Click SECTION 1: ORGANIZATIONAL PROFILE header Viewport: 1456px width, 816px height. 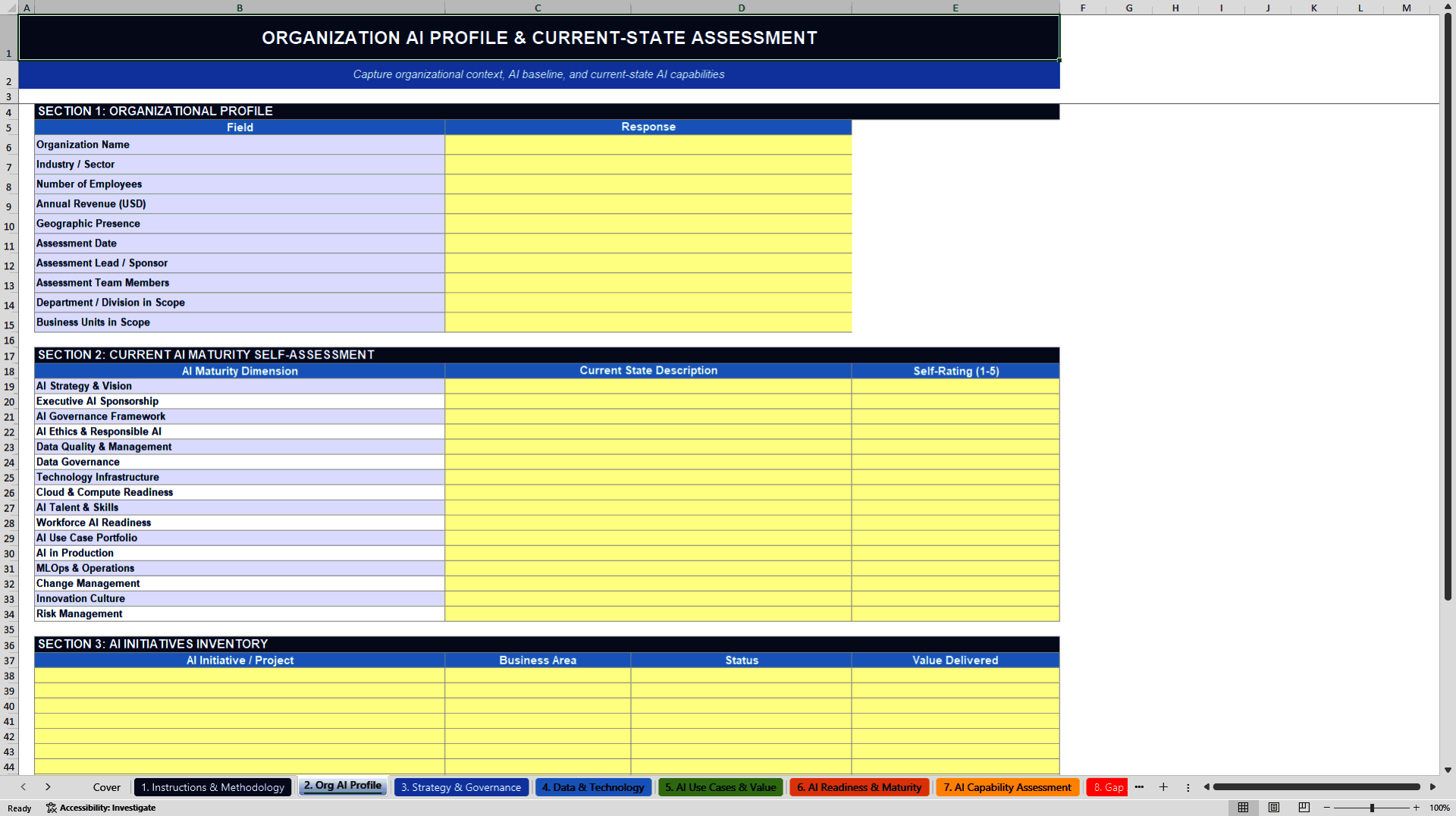point(547,111)
